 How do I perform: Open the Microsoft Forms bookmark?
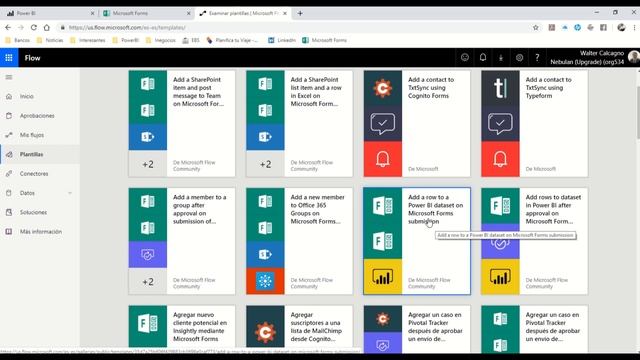pos(324,40)
